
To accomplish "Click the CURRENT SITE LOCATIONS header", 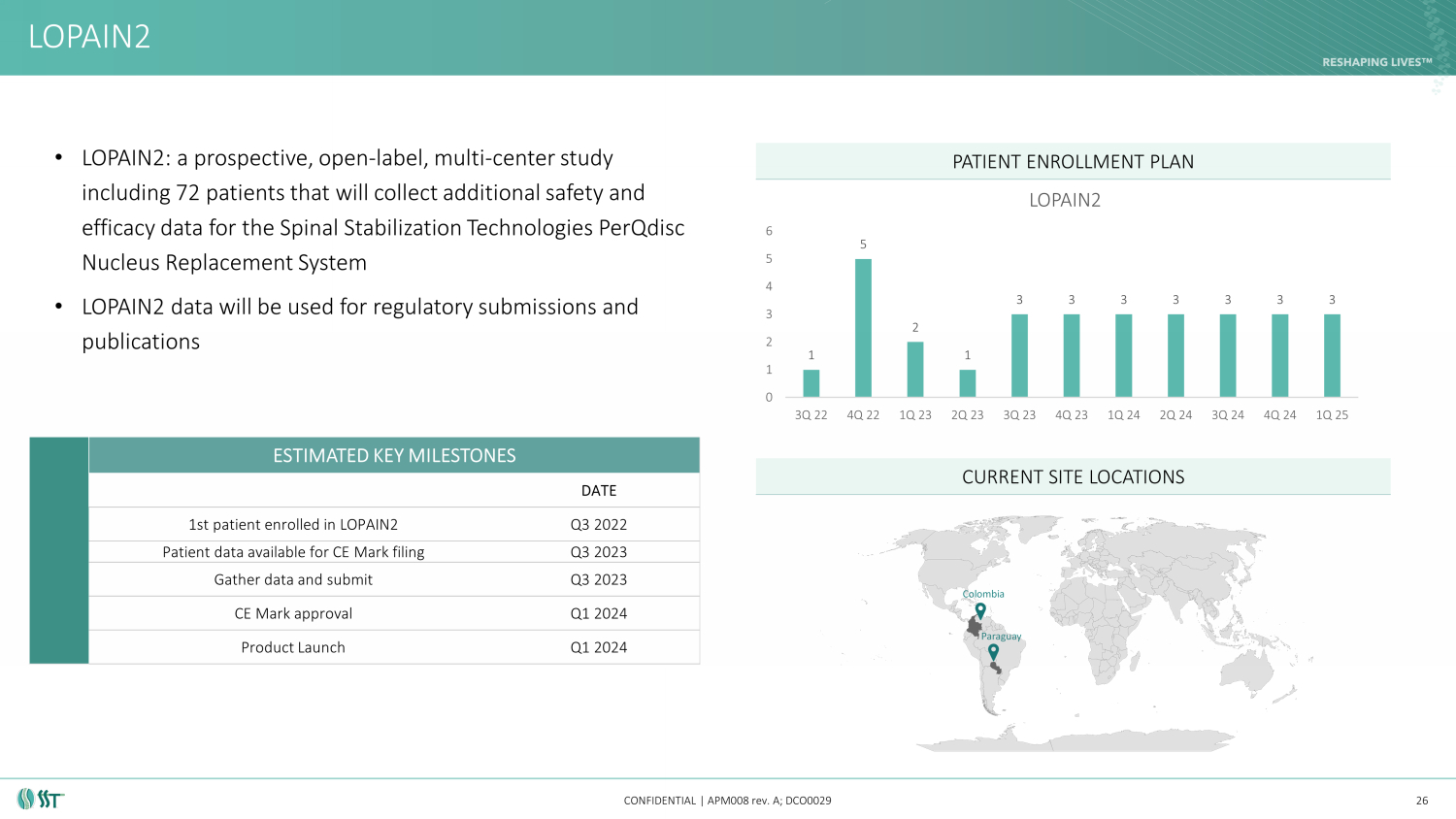I will [1073, 477].
